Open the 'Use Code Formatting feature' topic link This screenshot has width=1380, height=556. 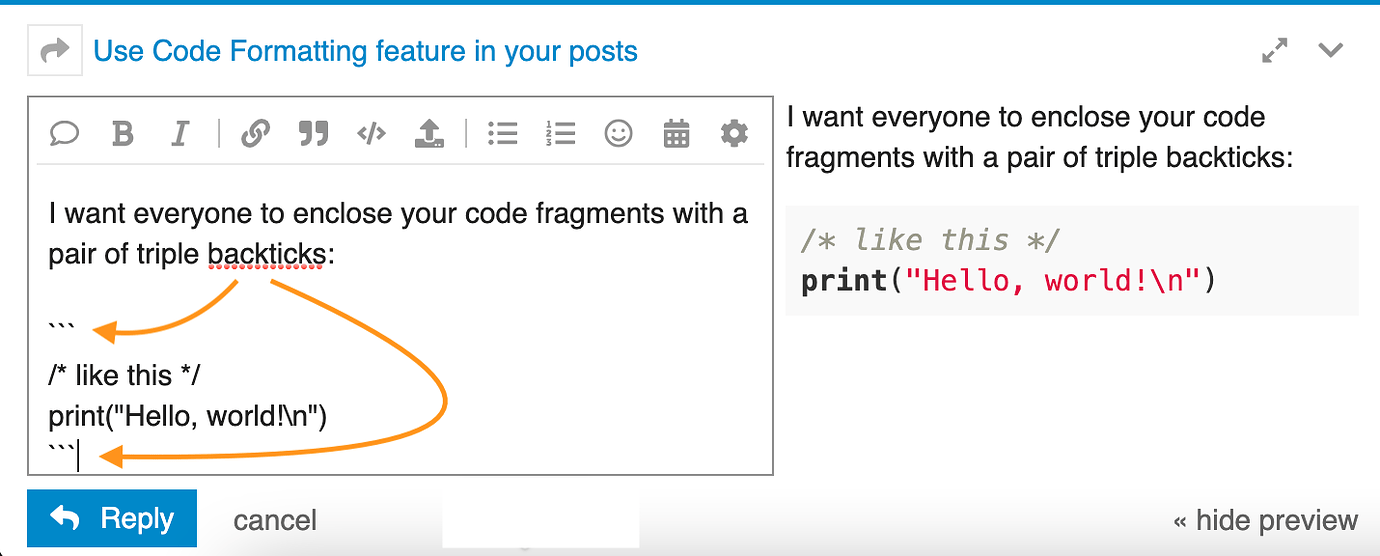tap(365, 51)
